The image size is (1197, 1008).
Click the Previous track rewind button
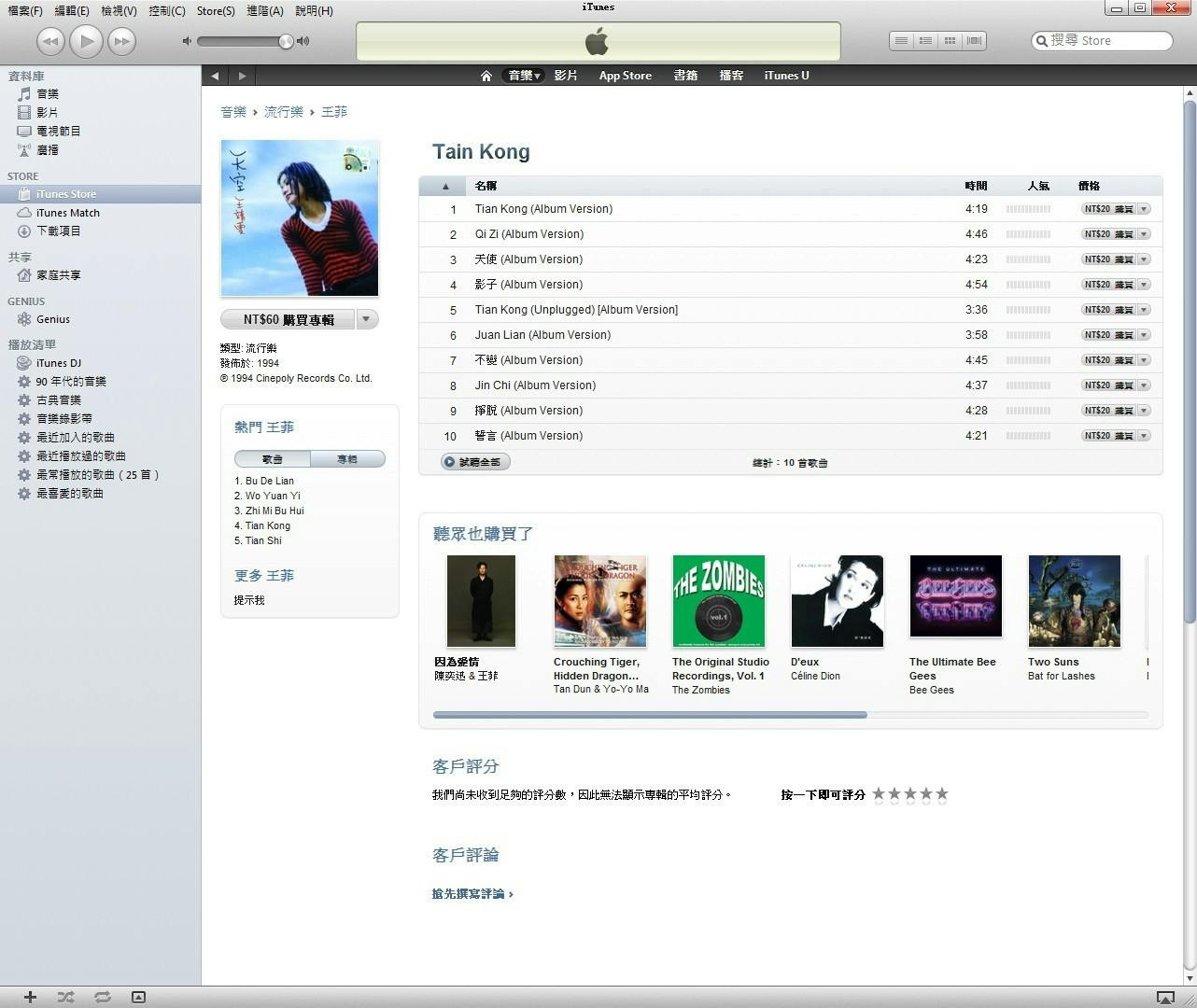pyautogui.click(x=50, y=41)
